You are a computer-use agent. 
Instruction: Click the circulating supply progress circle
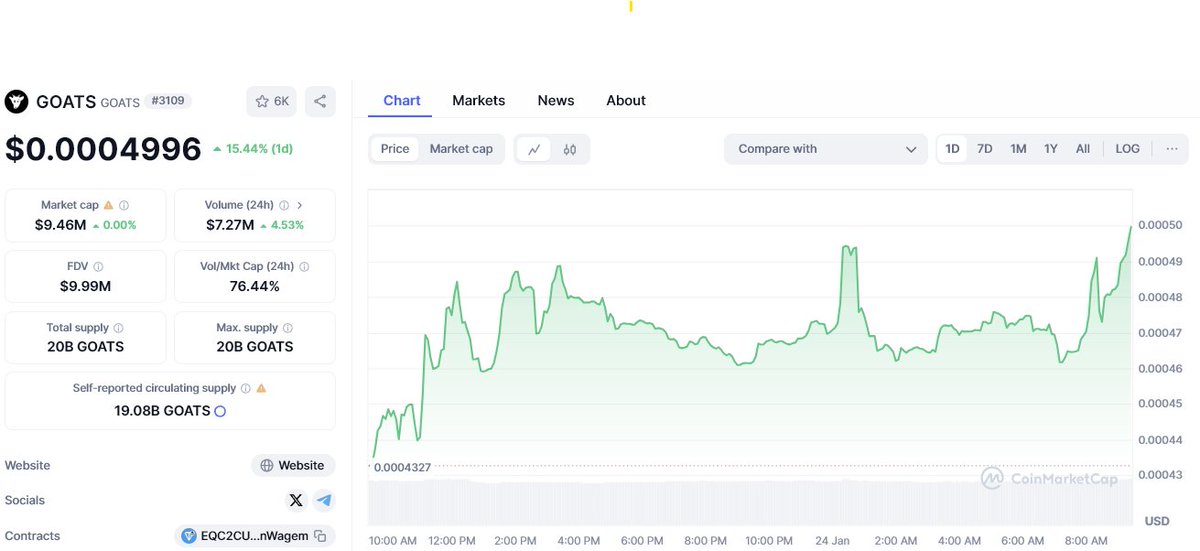[220, 411]
